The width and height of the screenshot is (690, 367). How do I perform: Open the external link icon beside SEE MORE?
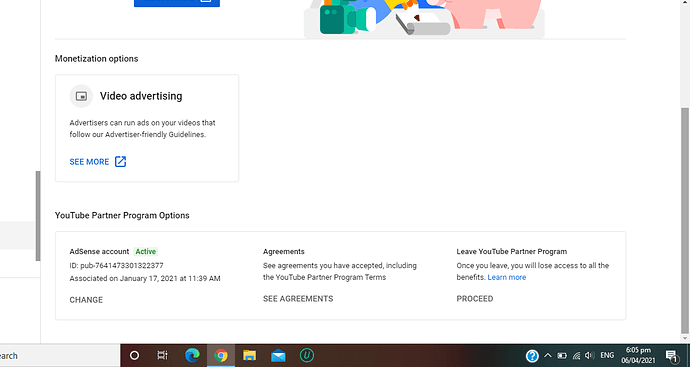(120, 161)
